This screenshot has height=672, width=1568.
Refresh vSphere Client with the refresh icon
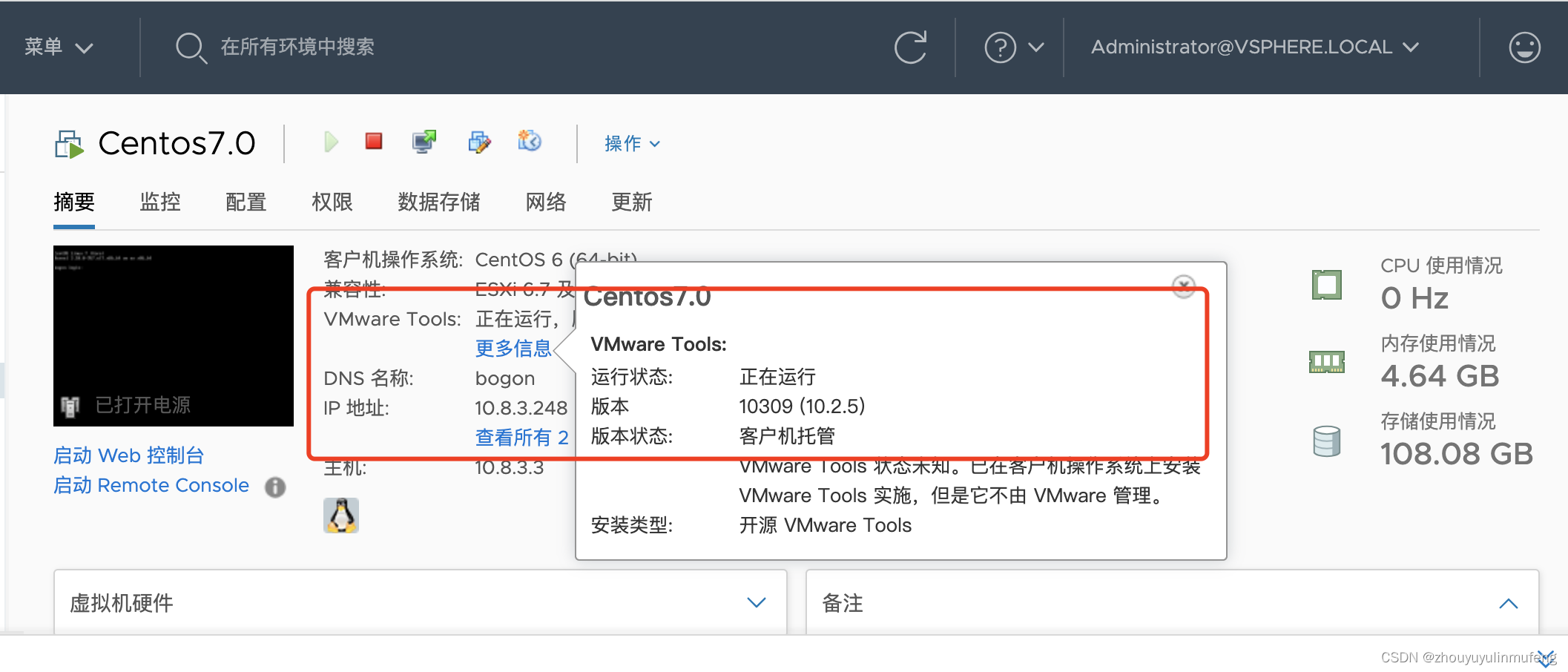click(912, 47)
